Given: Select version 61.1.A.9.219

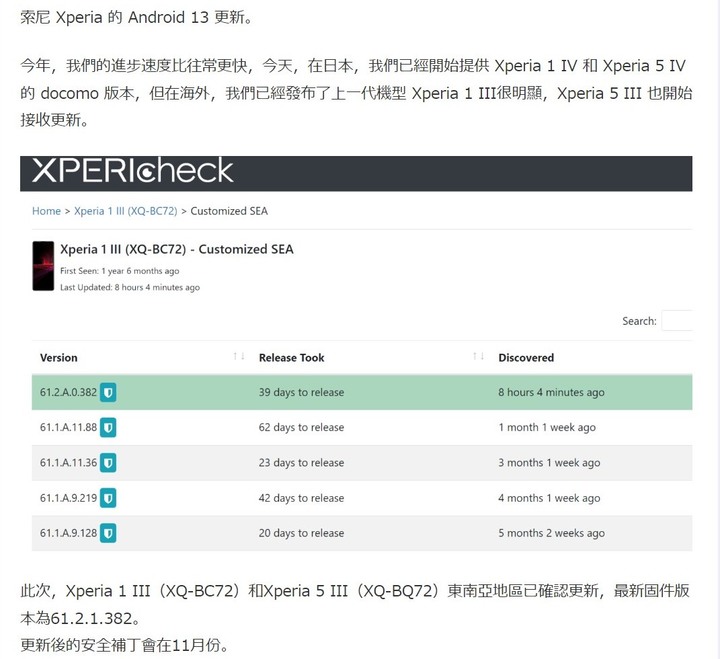Looking at the screenshot, I should [x=68, y=498].
